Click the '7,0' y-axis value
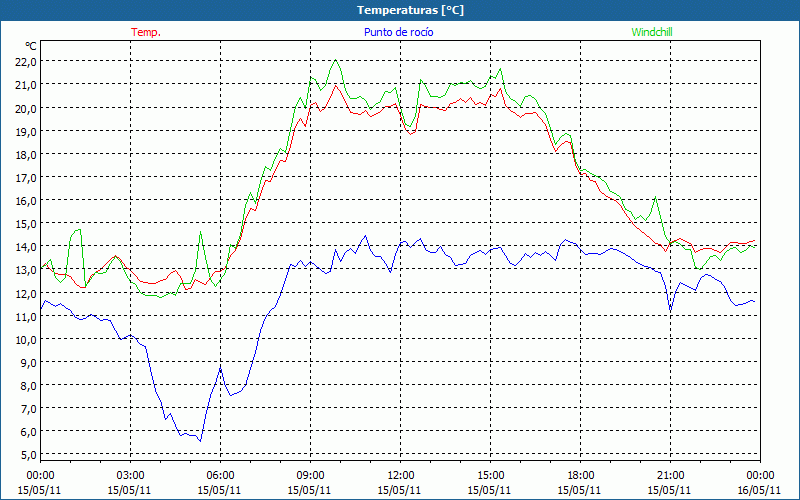Viewport: 800px width, 500px height. [x=30, y=409]
